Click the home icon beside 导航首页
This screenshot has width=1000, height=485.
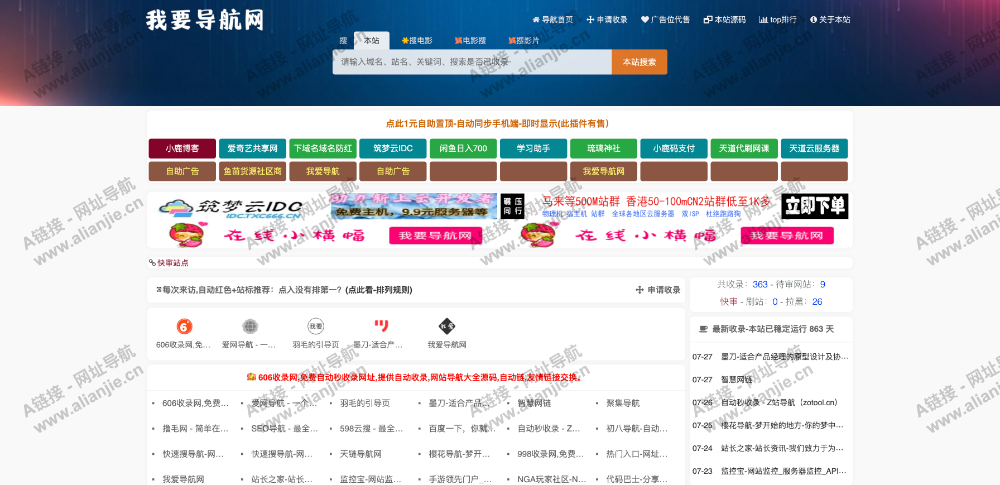536,20
